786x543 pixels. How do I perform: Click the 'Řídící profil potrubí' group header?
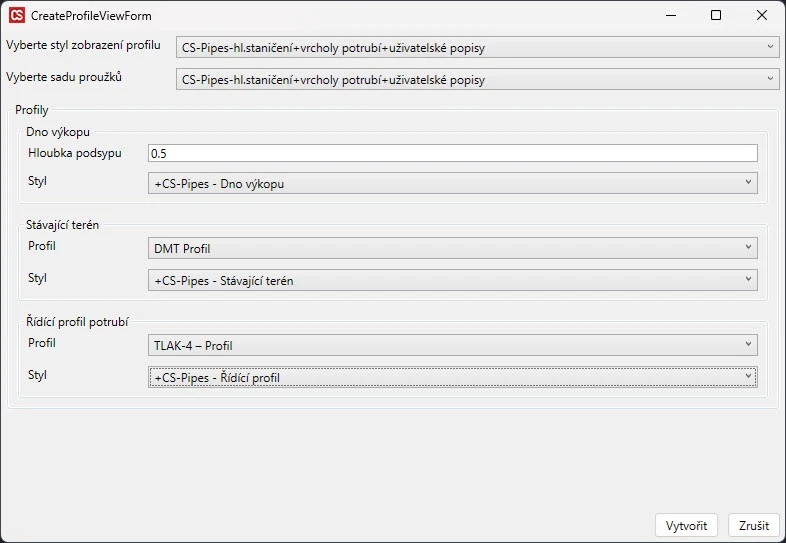click(77, 322)
